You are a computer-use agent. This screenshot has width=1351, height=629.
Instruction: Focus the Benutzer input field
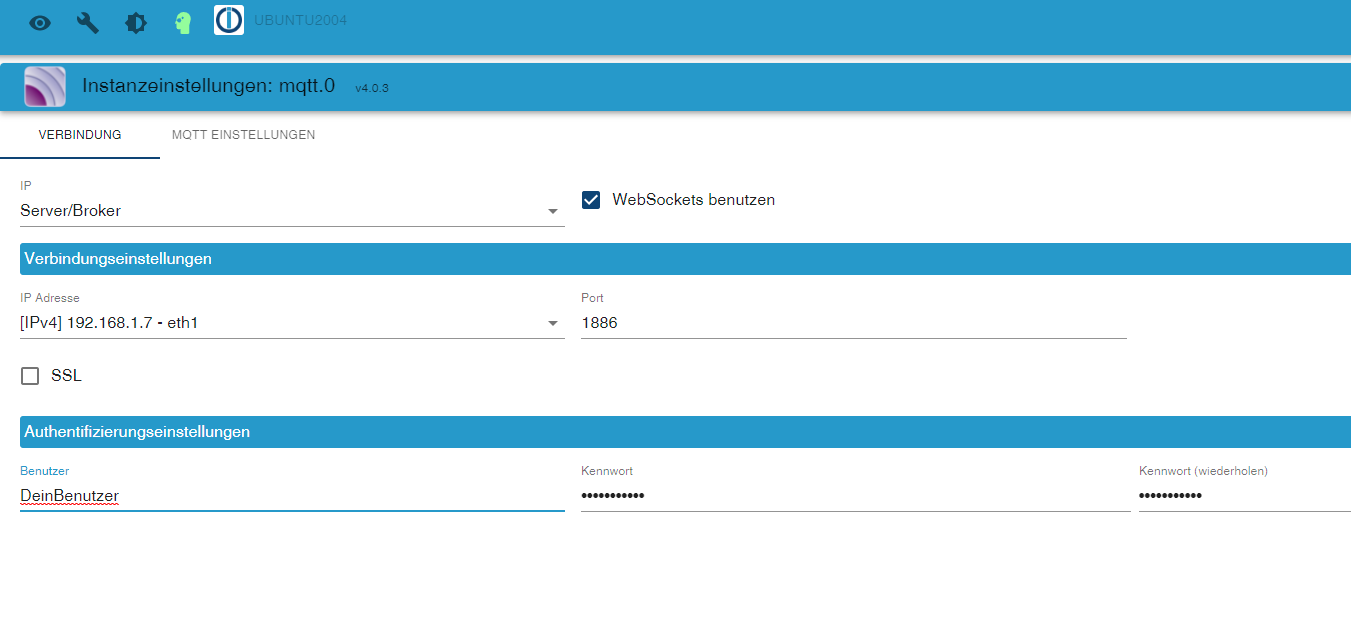pyautogui.click(x=290, y=496)
